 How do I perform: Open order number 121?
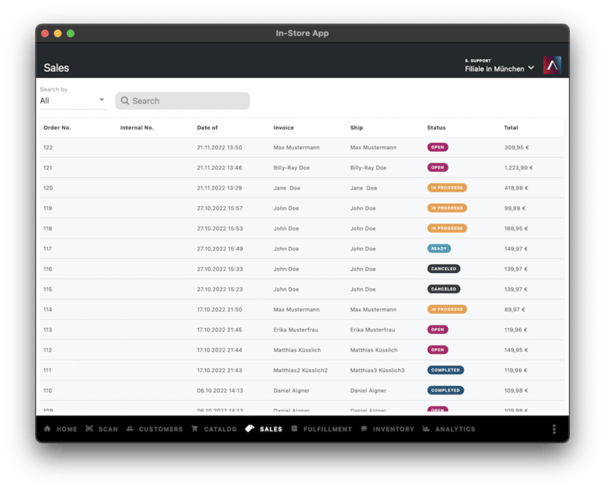pyautogui.click(x=47, y=168)
